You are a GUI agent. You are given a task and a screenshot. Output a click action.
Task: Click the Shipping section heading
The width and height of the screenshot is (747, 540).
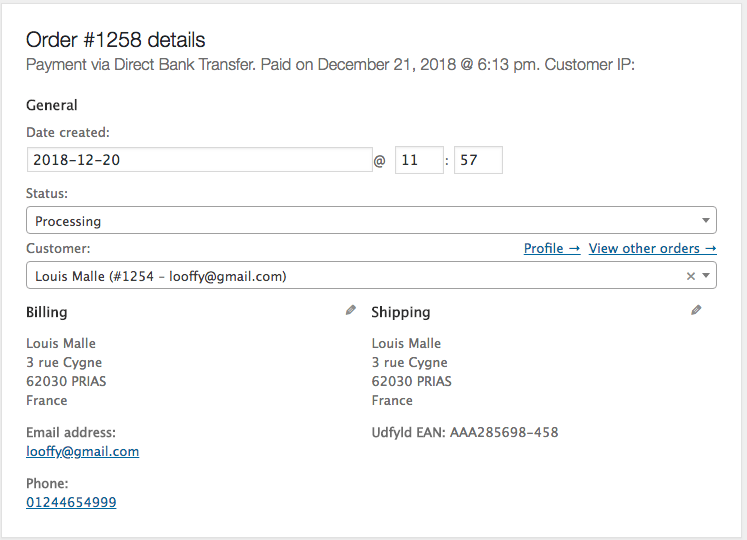coord(401,312)
